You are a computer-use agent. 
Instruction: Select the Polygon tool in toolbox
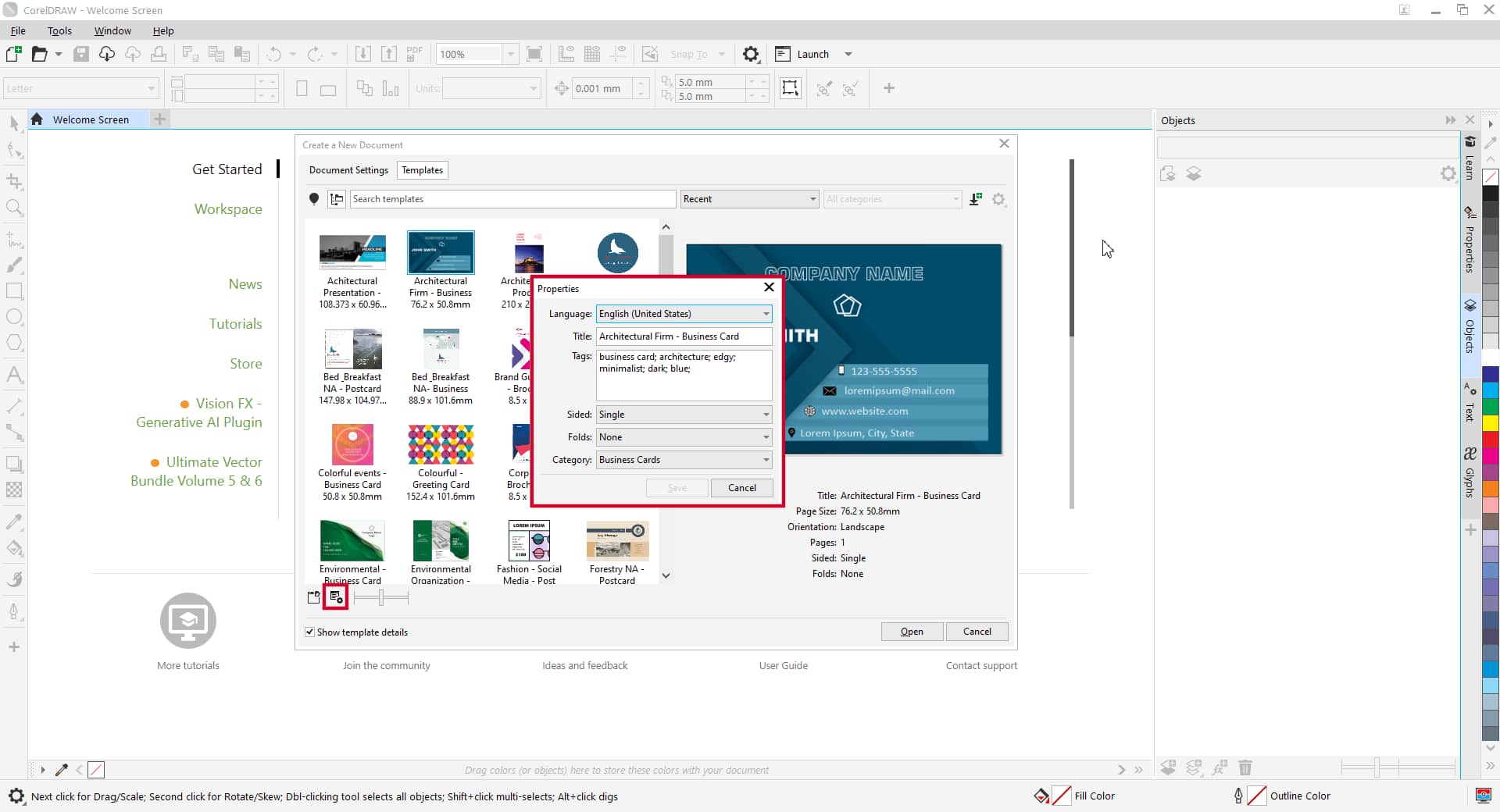click(14, 343)
